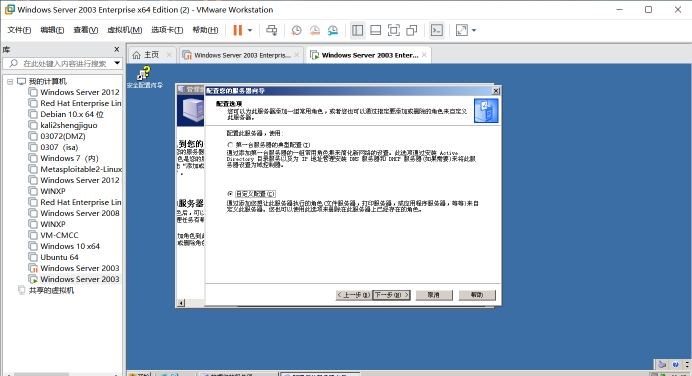
Task: Close the active Windows Server 2003 tab
Action: (x=424, y=55)
